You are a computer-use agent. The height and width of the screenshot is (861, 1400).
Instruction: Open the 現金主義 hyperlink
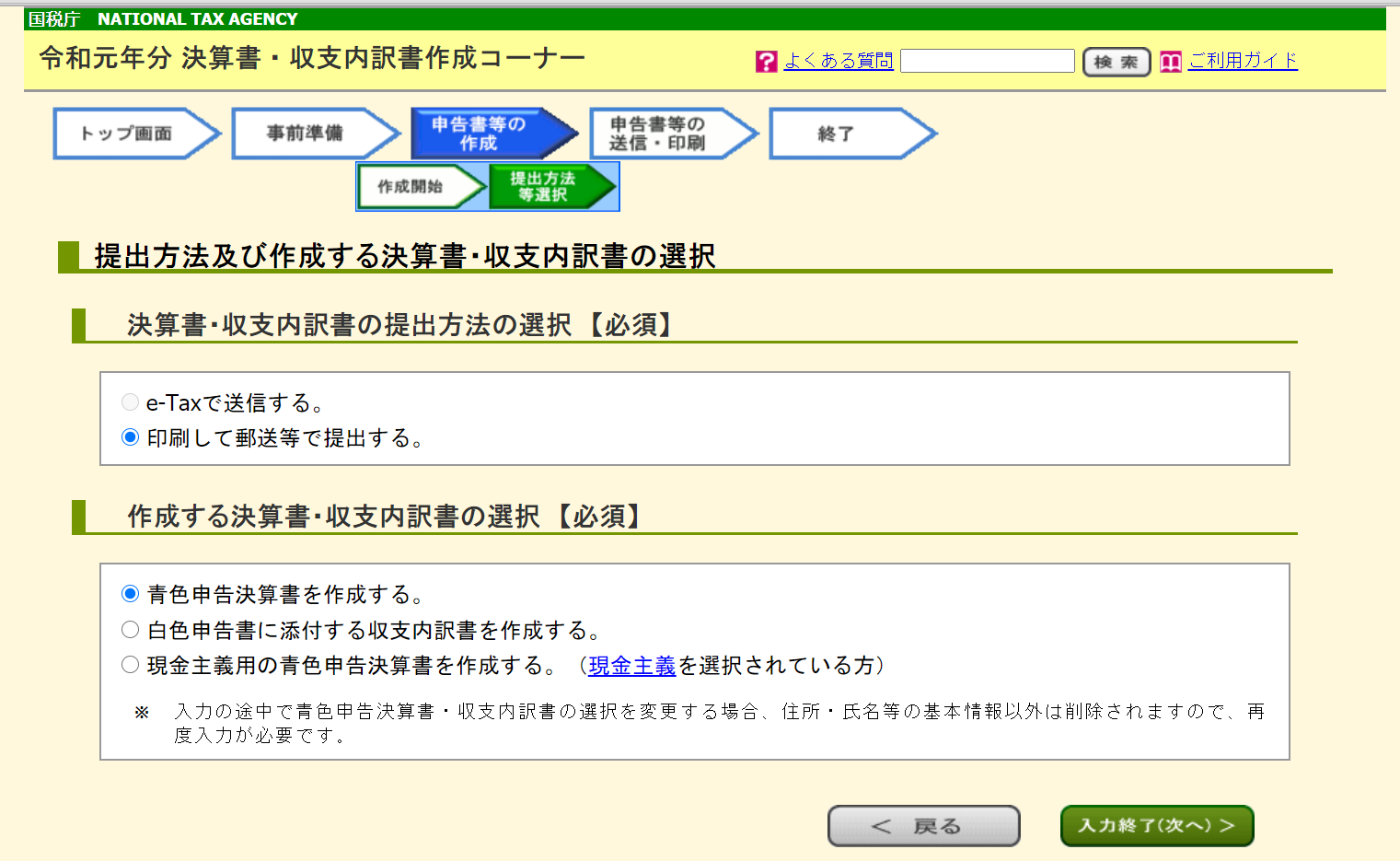[x=632, y=666]
